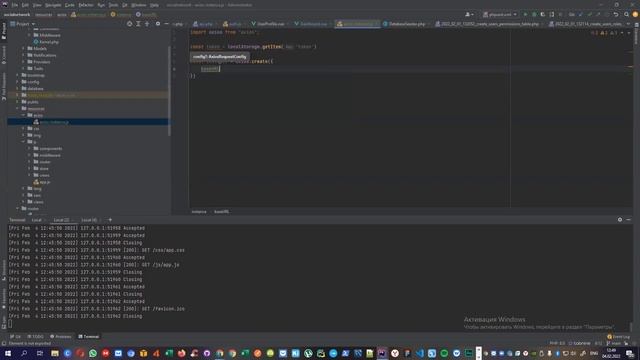Show the hidden editor tabs dropdown arrow

pyautogui.click(x=629, y=24)
